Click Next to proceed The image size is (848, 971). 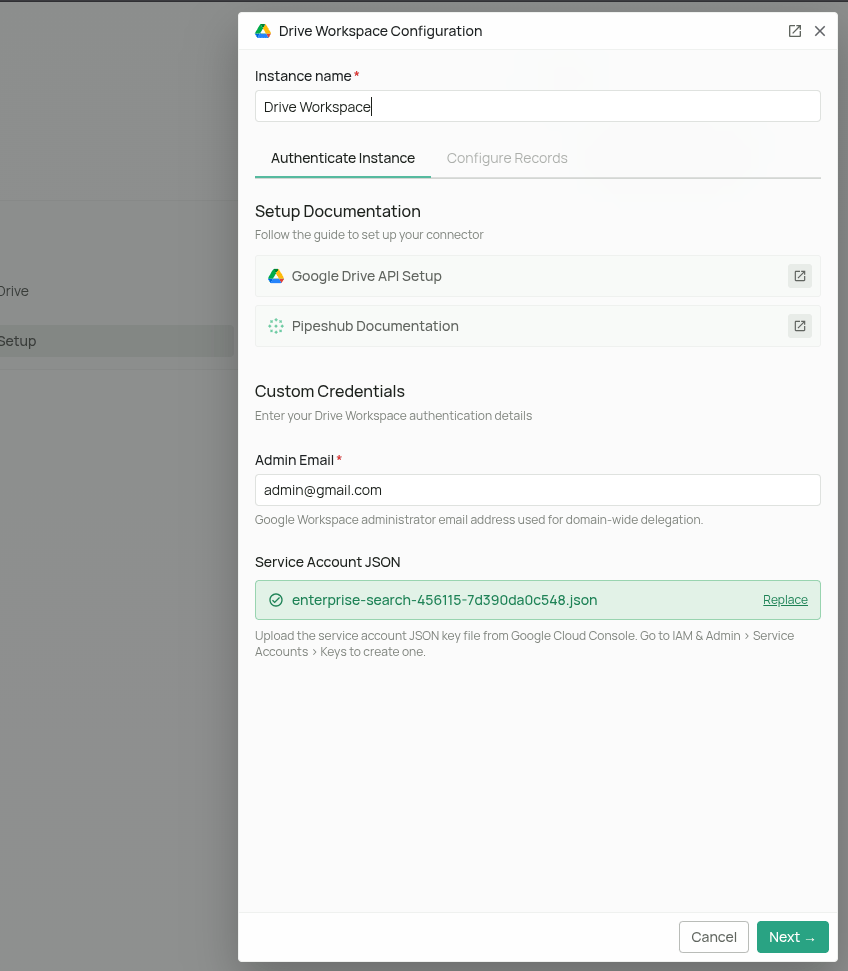pyautogui.click(x=792, y=937)
